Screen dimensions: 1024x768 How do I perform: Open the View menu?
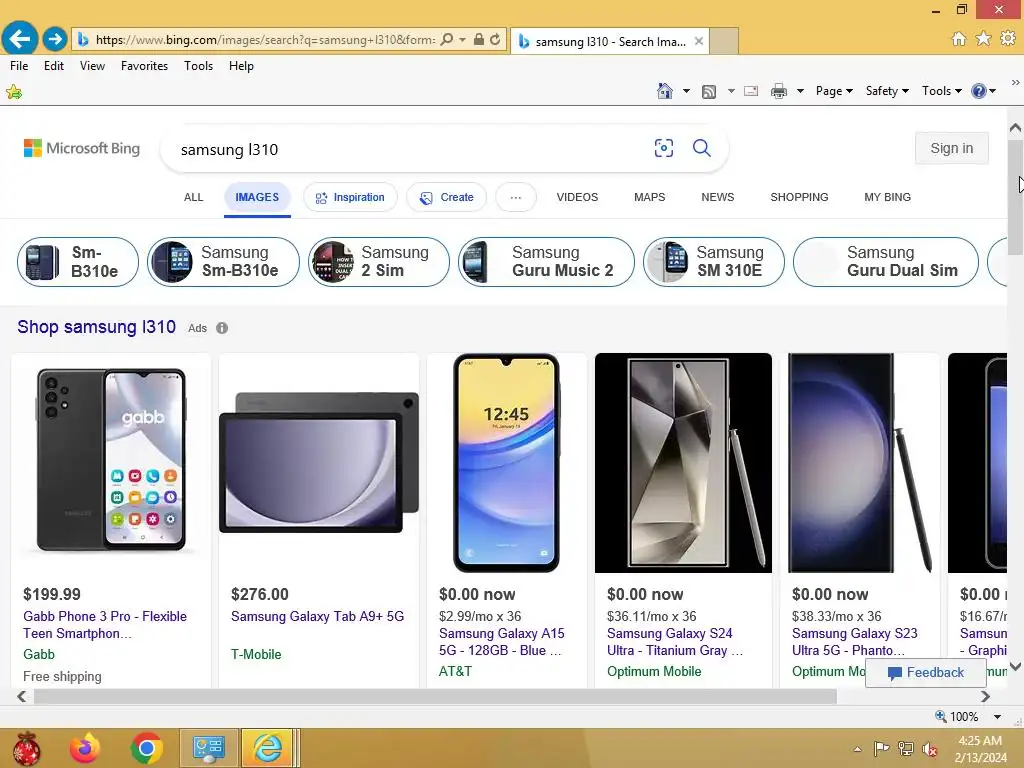point(92,66)
